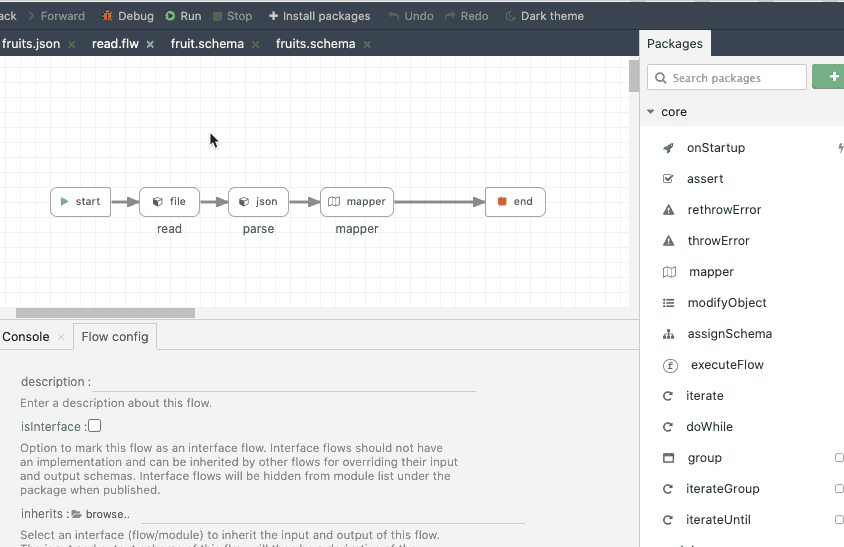Switch to the read.flw tab
This screenshot has width=844, height=547.
[115, 44]
